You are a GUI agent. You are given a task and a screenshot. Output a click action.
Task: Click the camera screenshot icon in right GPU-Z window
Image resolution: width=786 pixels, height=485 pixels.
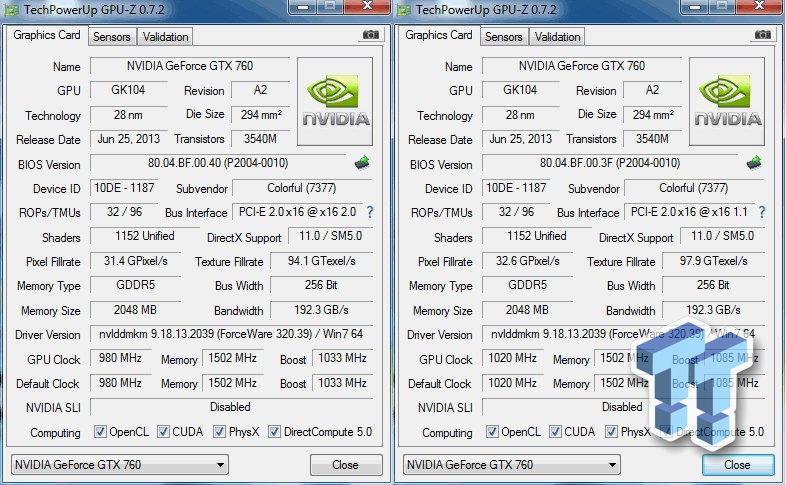[763, 35]
